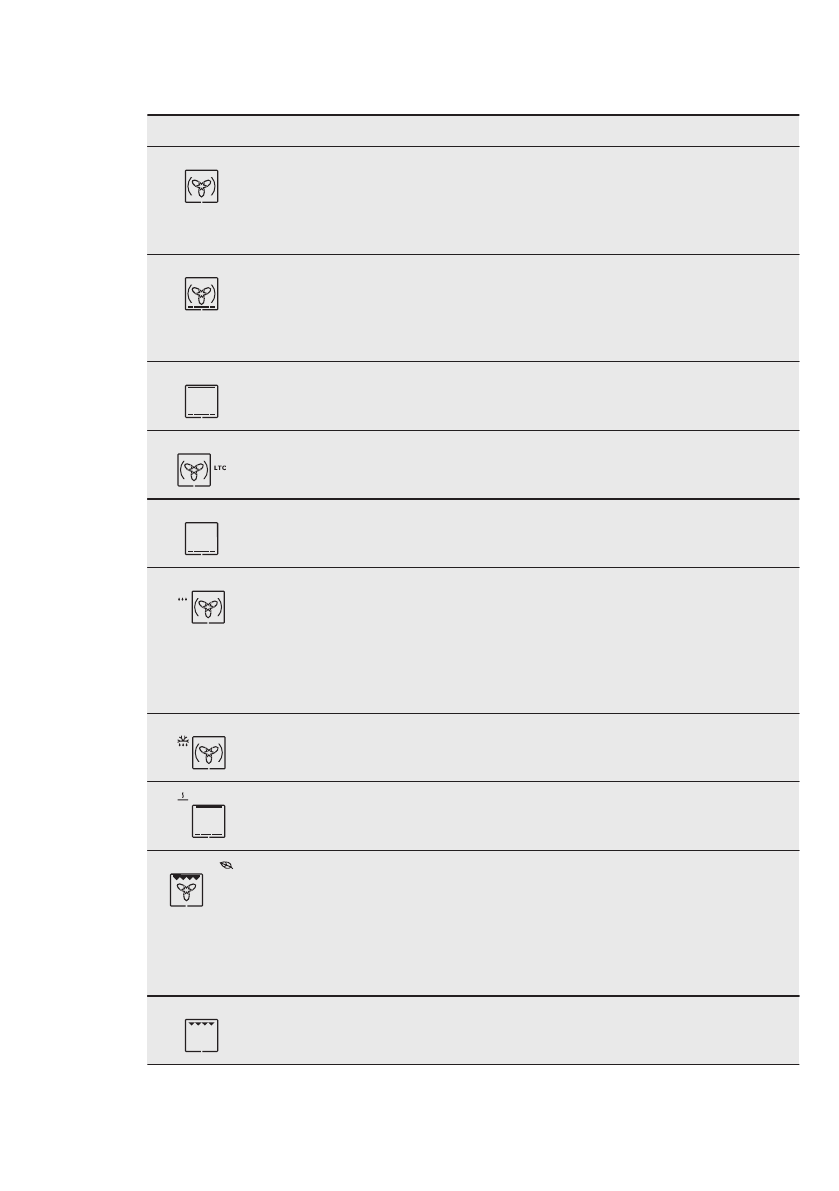Select the fan icon labeled LTC
Viewport: 839px width, 1191px height.
[194, 468]
